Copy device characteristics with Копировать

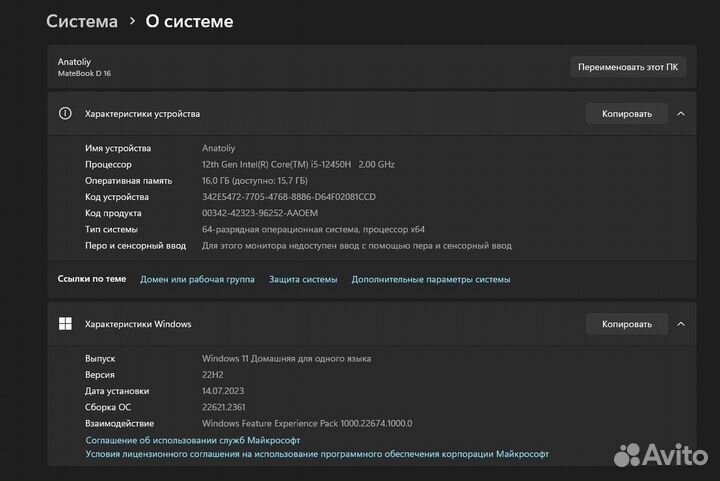pos(627,114)
